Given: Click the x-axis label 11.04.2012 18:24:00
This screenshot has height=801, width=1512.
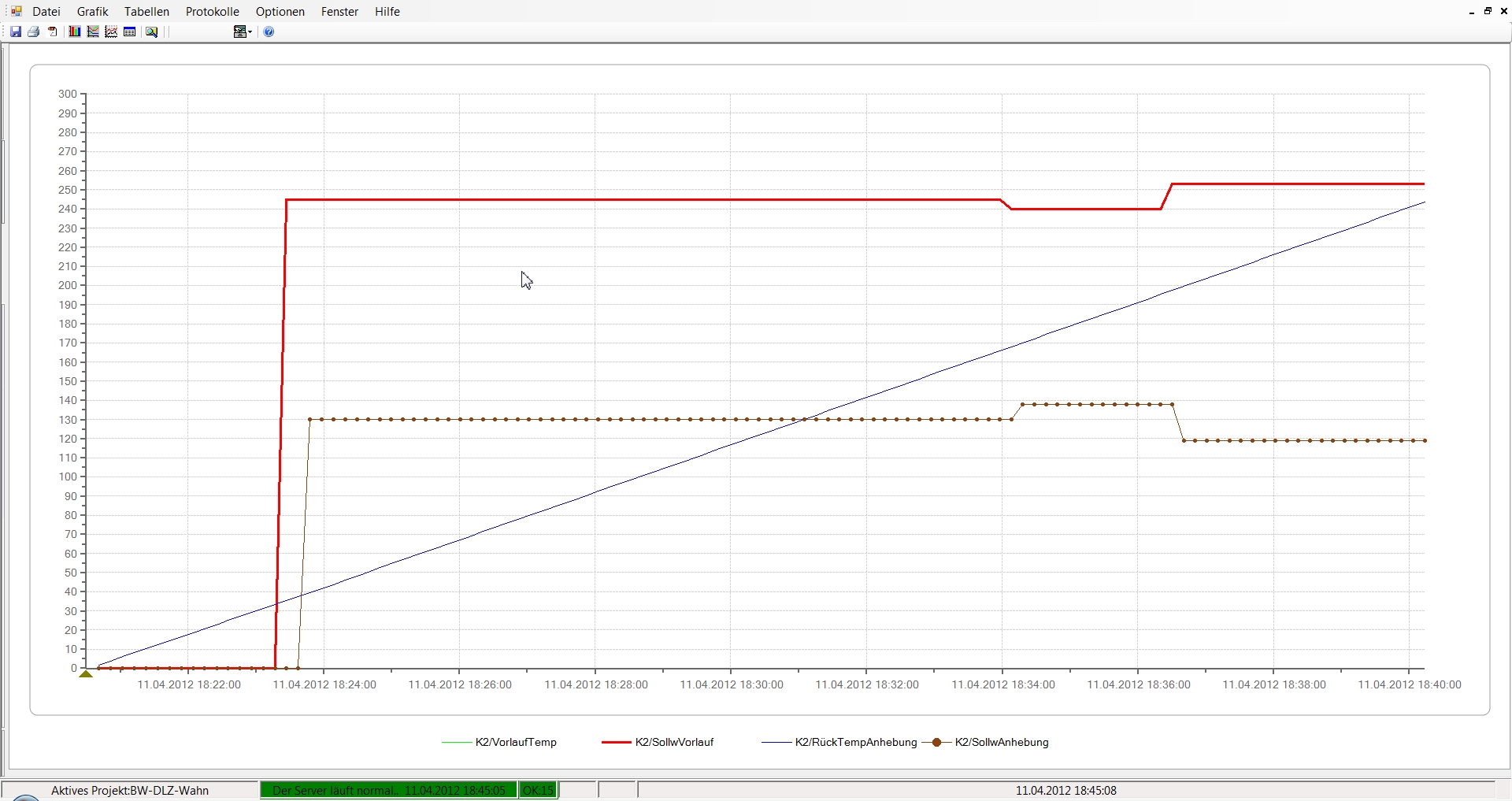Looking at the screenshot, I should (324, 685).
